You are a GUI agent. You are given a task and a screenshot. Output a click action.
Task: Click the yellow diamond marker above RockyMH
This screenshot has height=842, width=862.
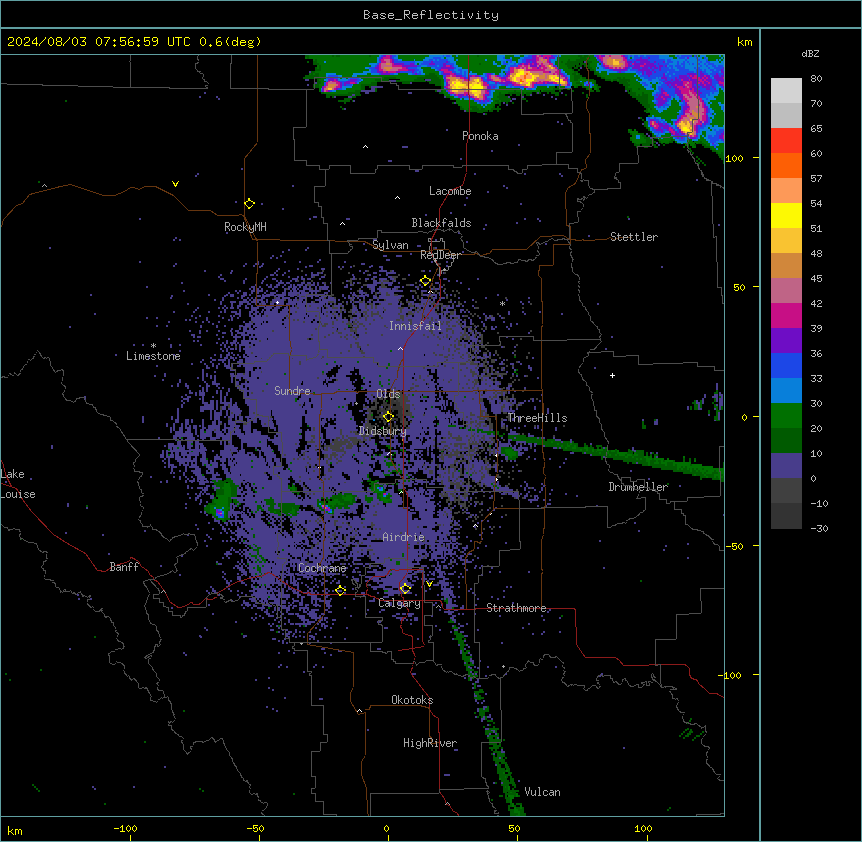coord(249,203)
